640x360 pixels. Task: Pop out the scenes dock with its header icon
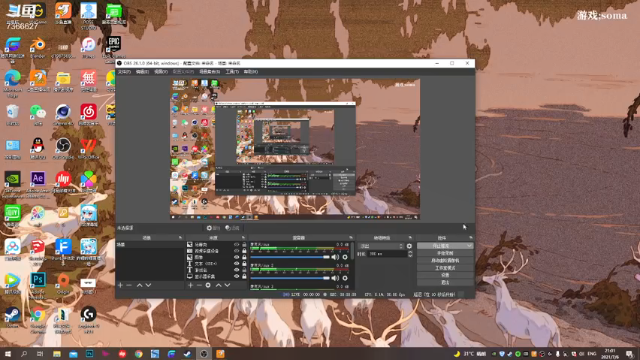click(180, 238)
